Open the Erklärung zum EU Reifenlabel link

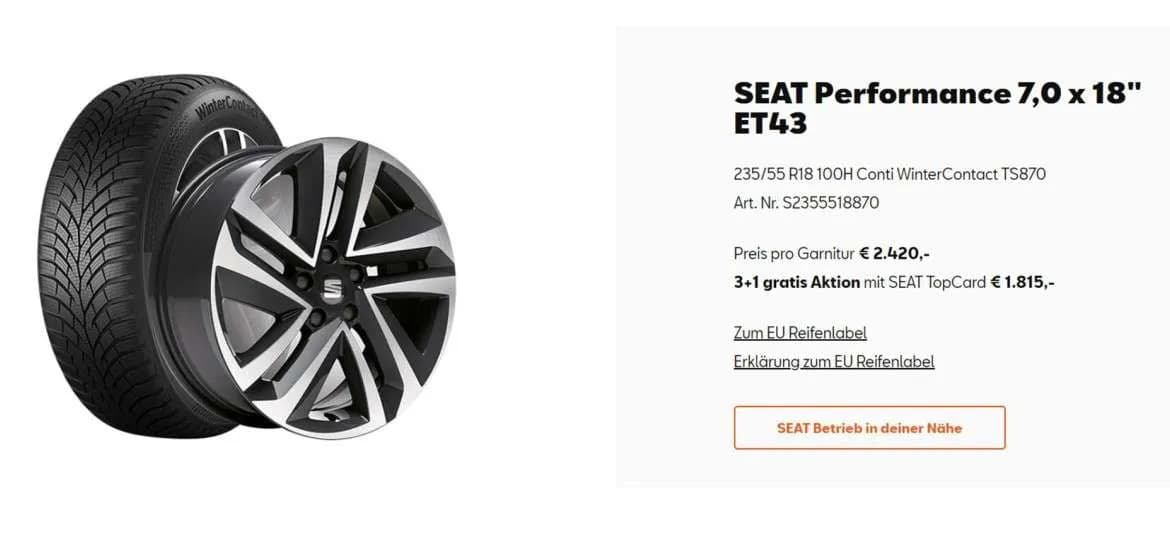[833, 361]
